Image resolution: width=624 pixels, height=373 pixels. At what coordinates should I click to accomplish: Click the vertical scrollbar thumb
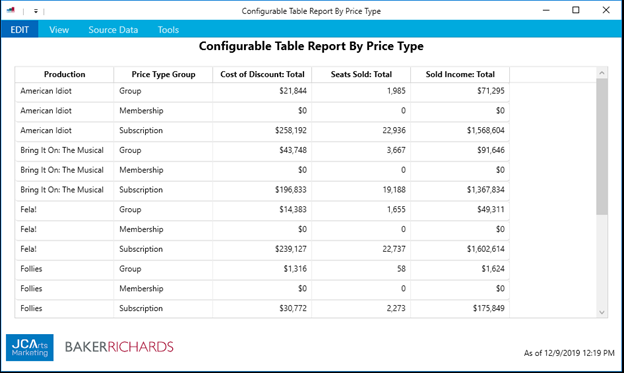602,146
